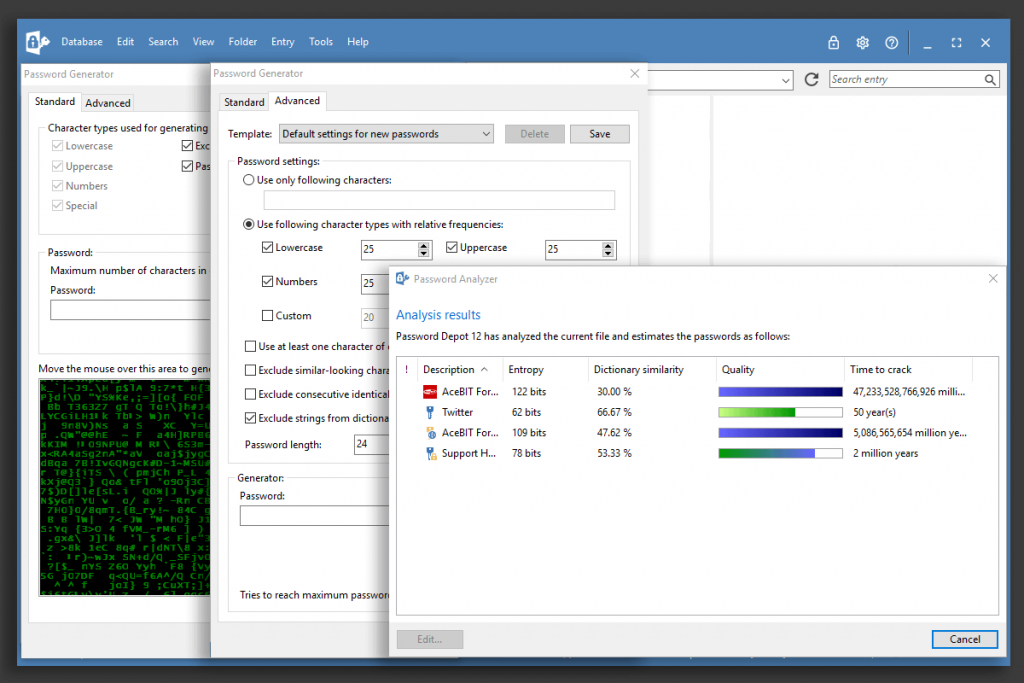Click quality bar of 122 bits entry
The width and height of the screenshot is (1024, 683).
click(x=780, y=392)
